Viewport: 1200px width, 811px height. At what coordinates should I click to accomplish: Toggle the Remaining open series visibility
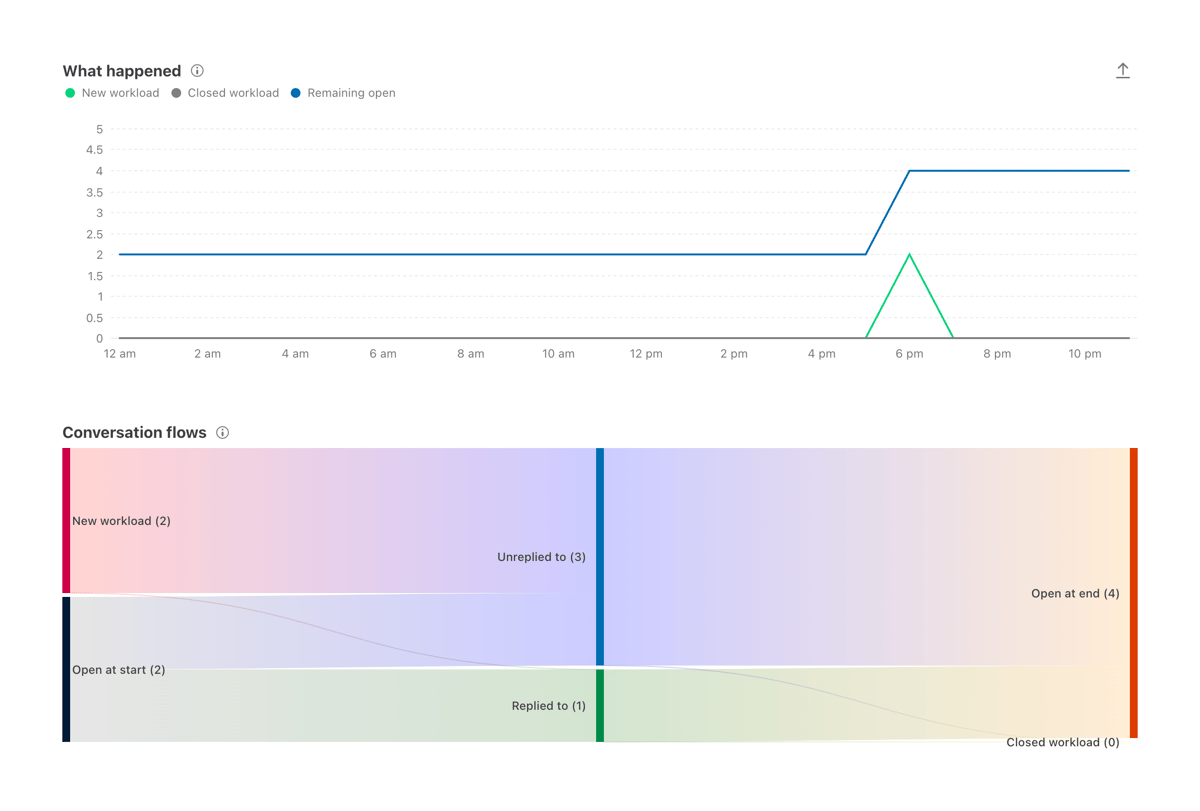(344, 92)
